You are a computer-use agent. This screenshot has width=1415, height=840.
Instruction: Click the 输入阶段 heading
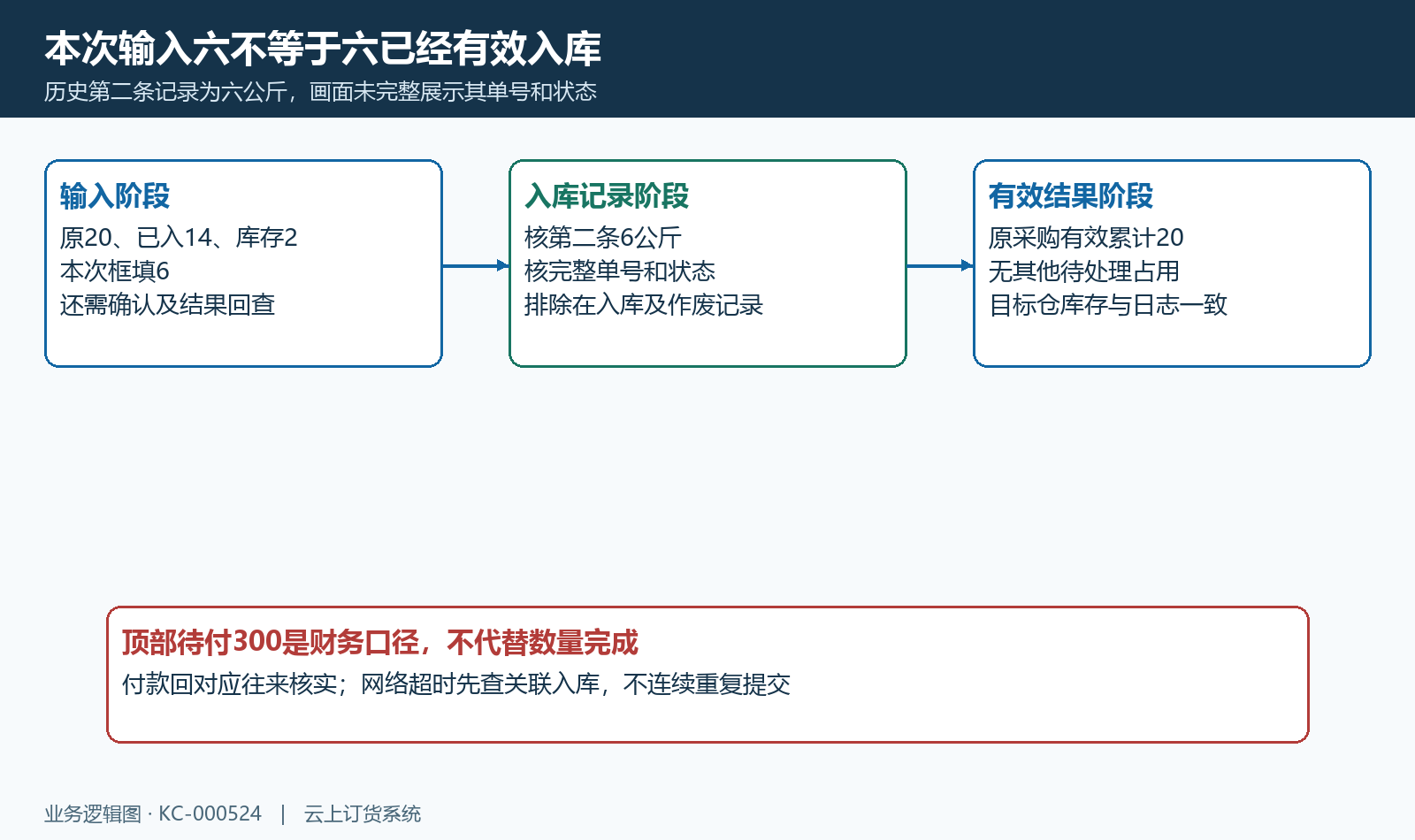[115, 196]
